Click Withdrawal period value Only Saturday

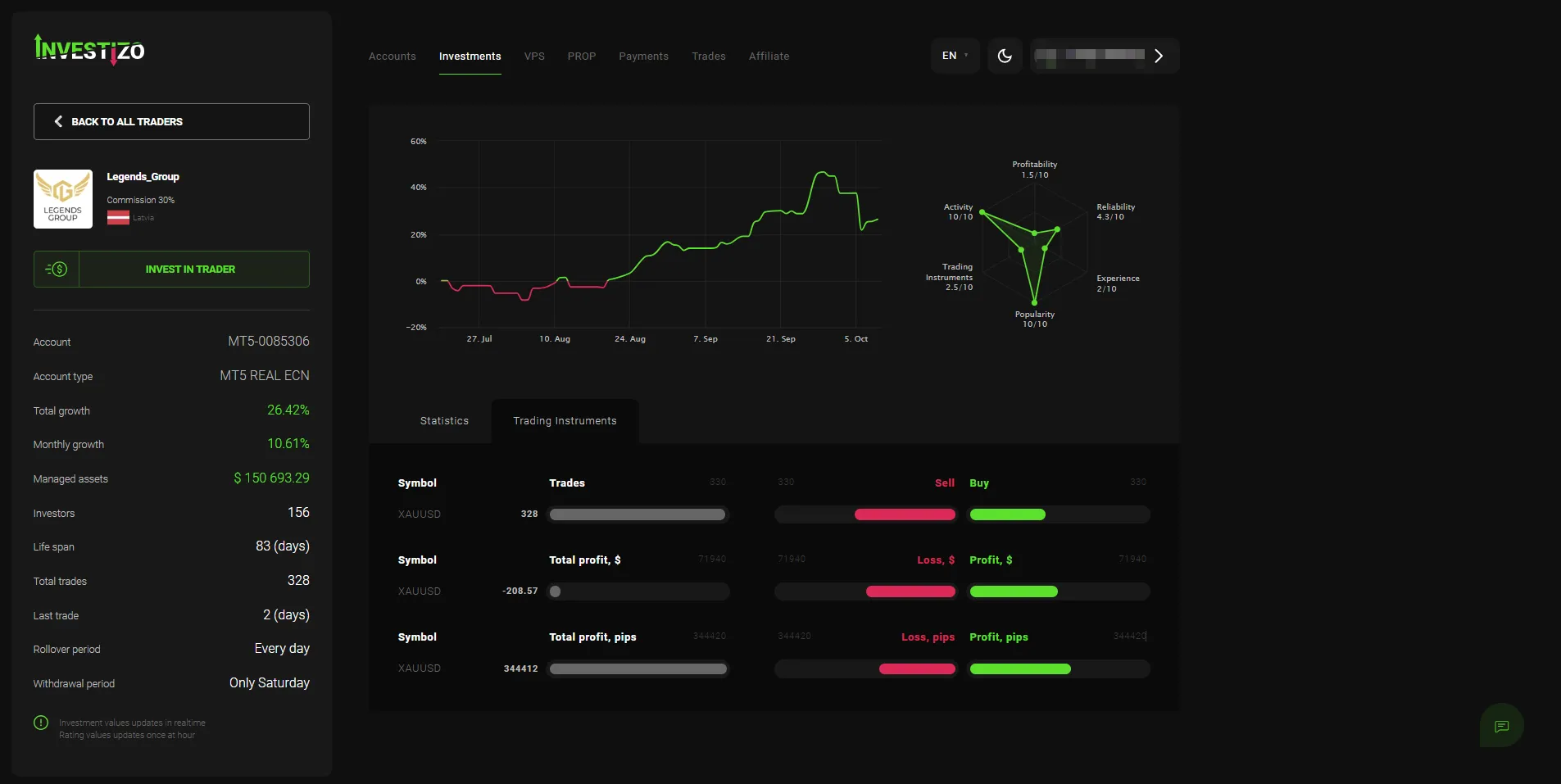point(270,683)
